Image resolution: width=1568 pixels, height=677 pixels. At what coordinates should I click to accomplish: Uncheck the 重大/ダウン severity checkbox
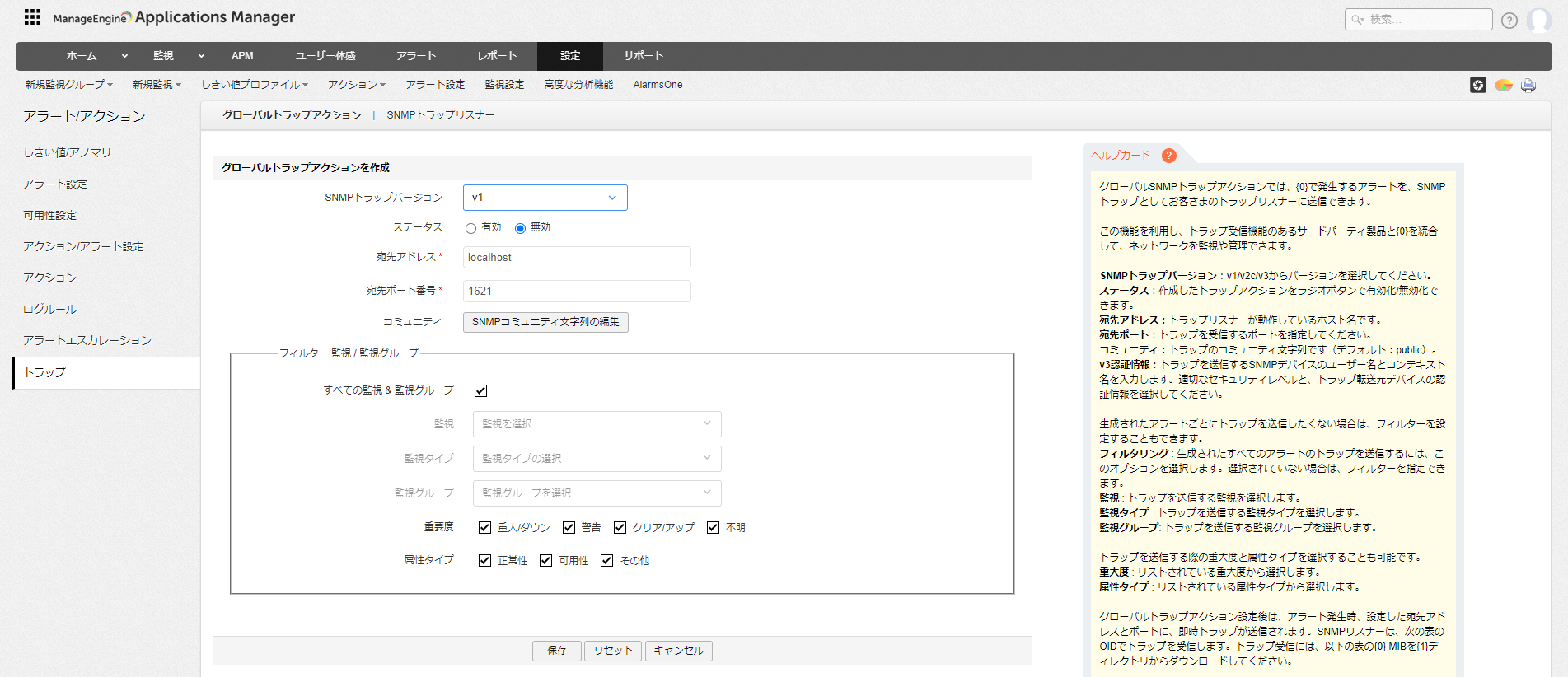coord(485,528)
